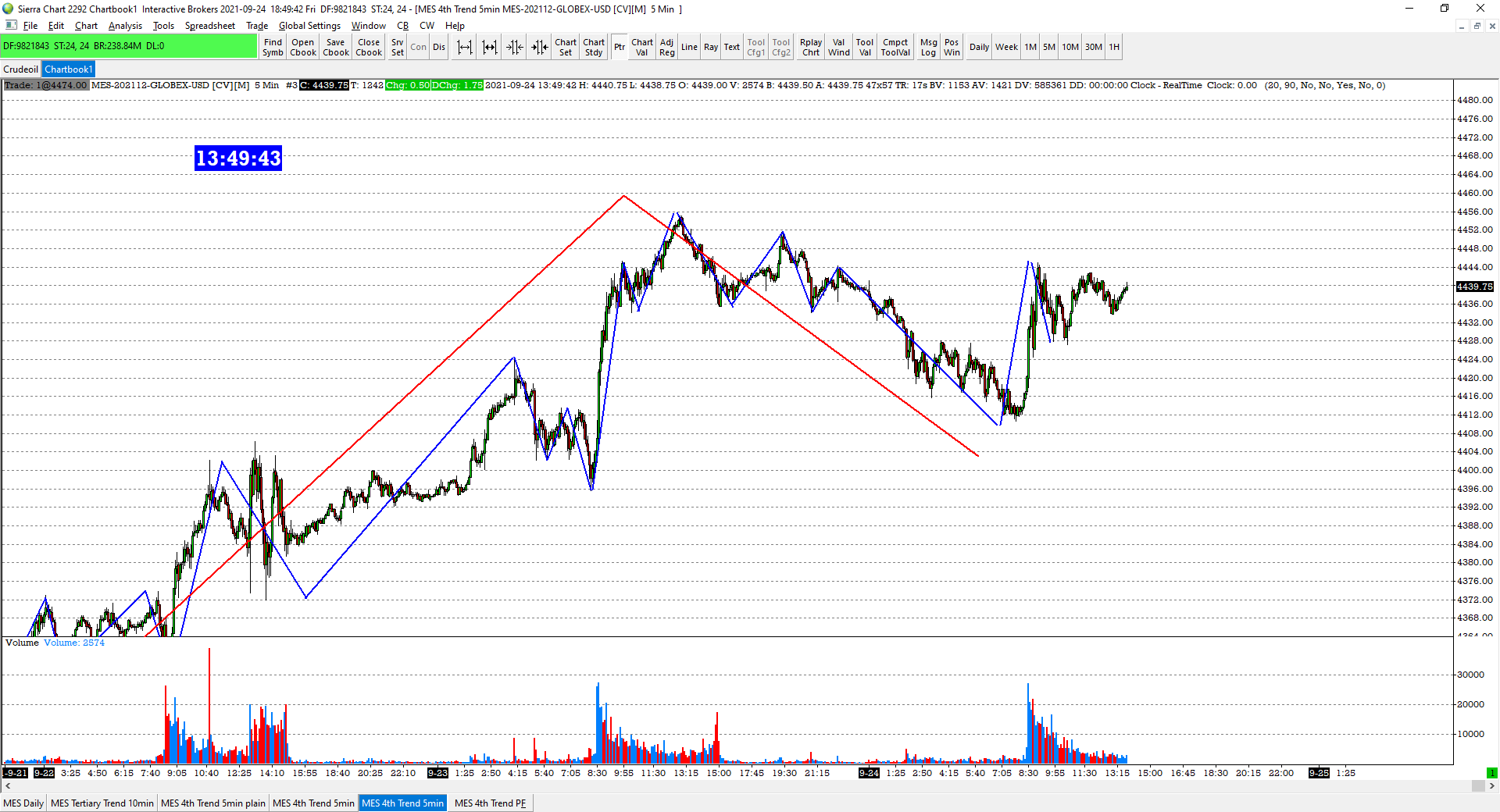Toggle the Ptr pointer mode button
Screen dimensions: 1500x812
pos(620,48)
